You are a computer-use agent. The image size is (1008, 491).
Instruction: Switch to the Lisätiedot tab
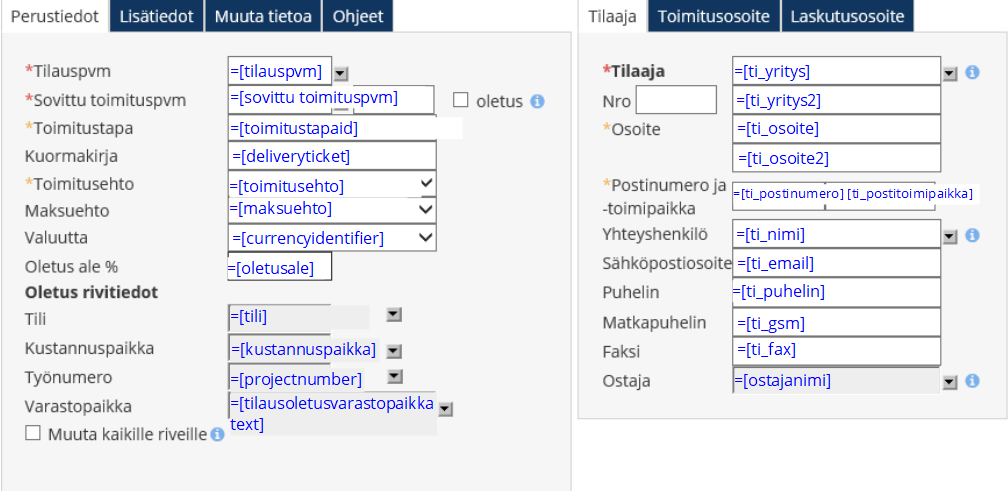(156, 16)
